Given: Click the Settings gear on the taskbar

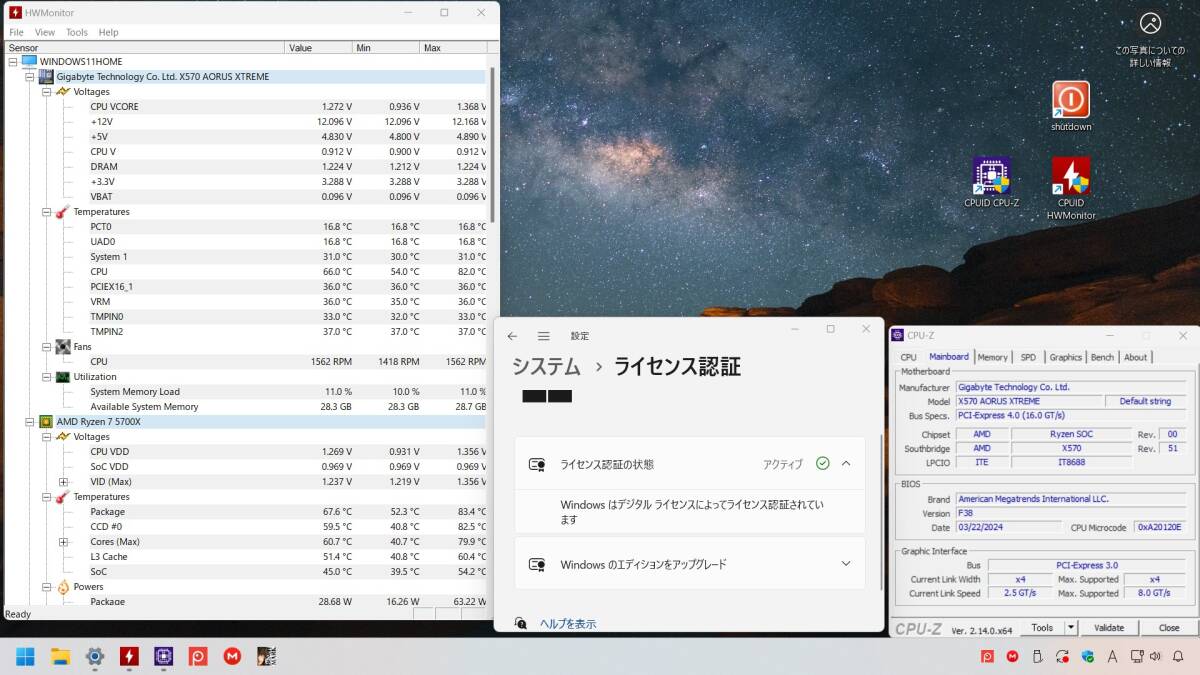Looking at the screenshot, I should (95, 656).
